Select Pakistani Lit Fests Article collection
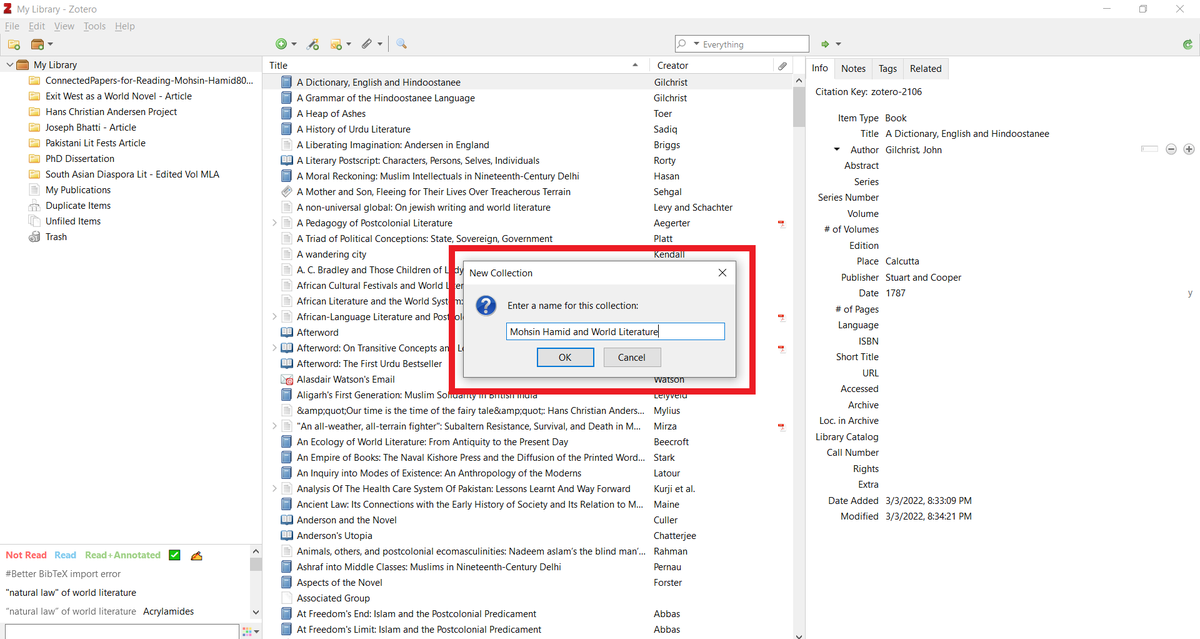 coord(95,143)
